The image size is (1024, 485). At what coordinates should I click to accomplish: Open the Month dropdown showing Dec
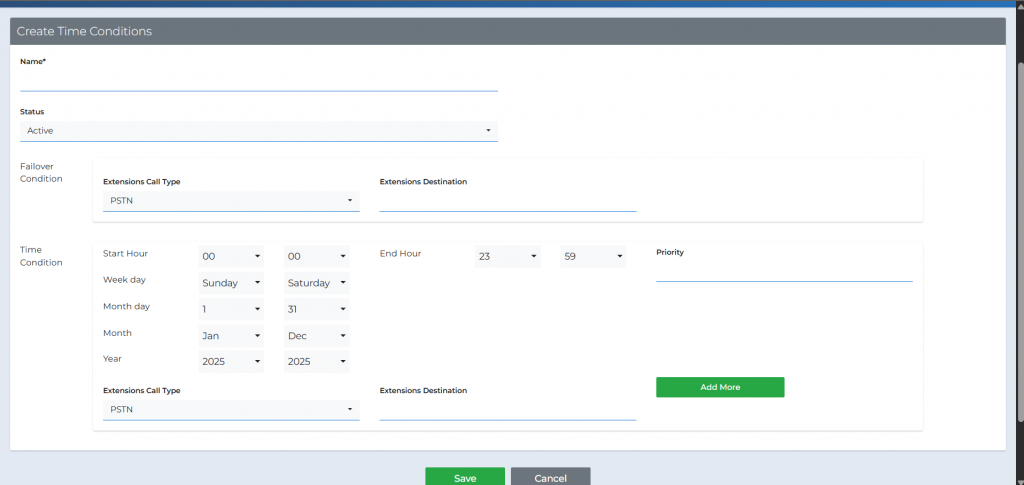point(316,336)
